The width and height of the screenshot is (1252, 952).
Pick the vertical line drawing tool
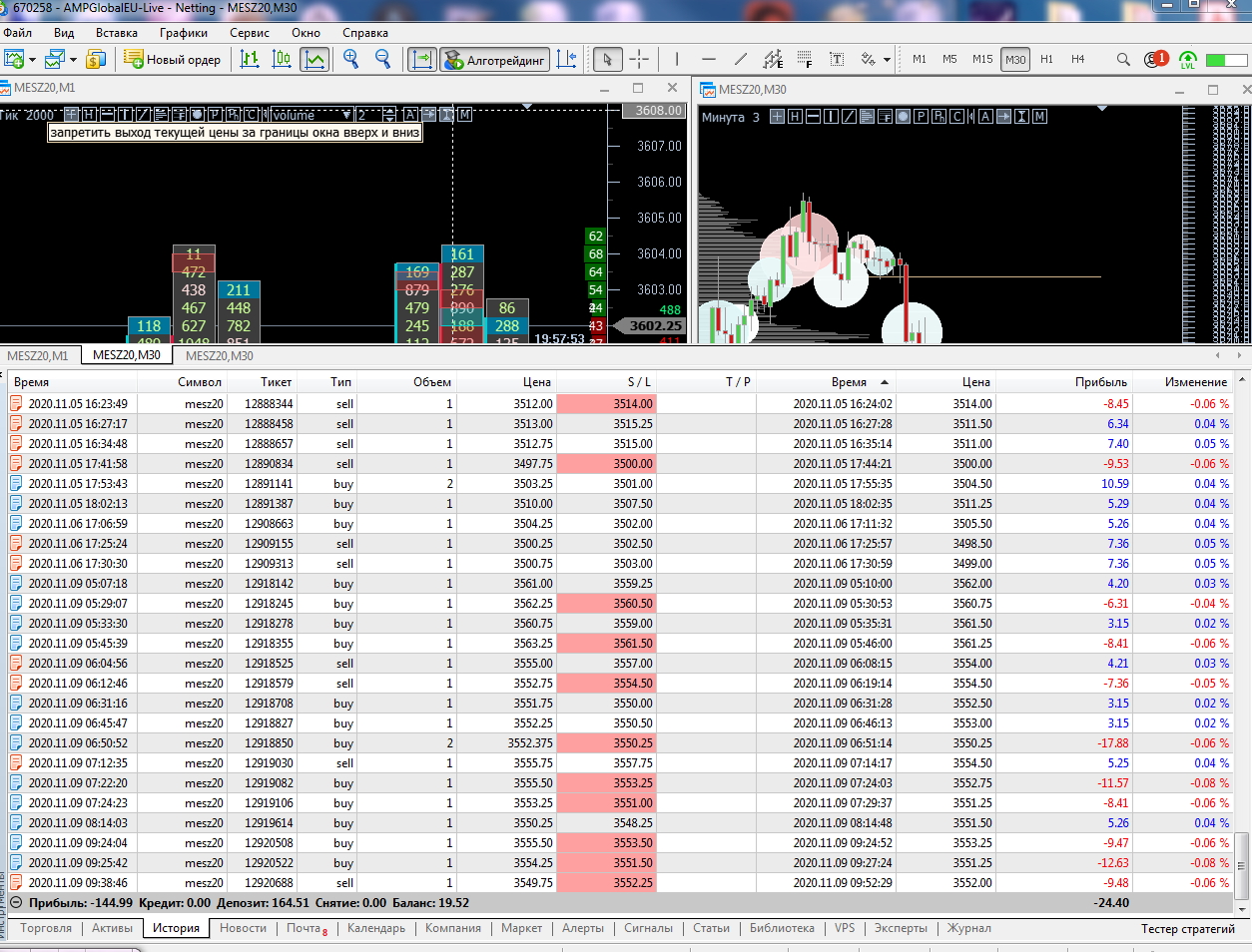click(x=677, y=60)
